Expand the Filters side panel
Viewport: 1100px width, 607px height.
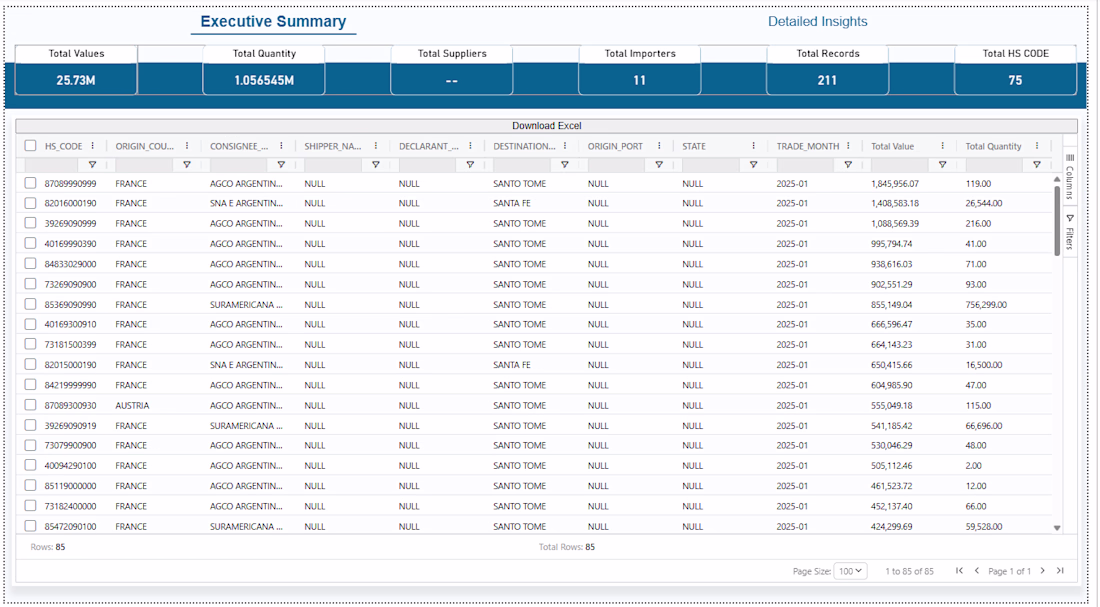coord(1070,232)
